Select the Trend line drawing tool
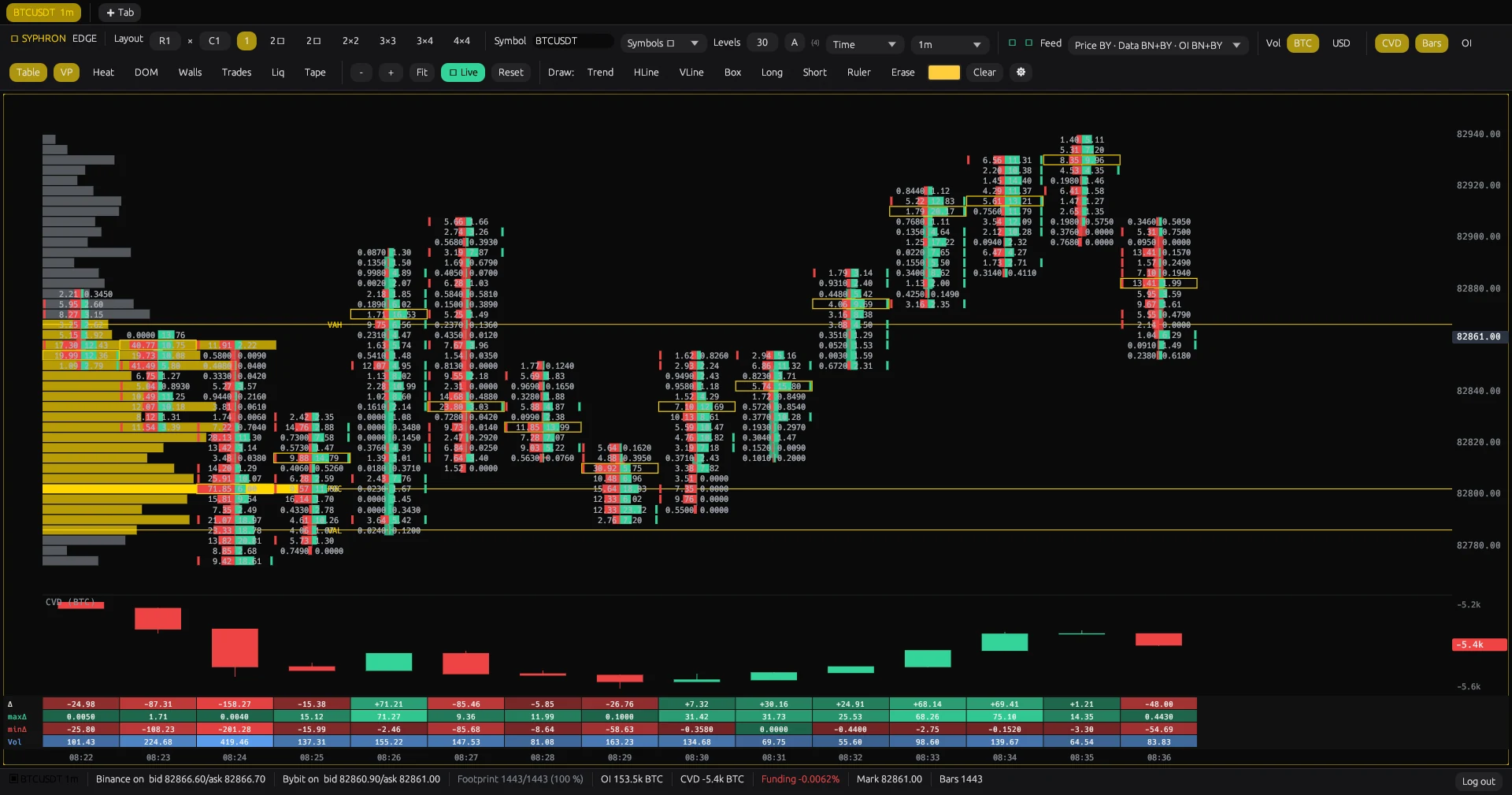Screen dimensions: 1512x795 [600, 72]
